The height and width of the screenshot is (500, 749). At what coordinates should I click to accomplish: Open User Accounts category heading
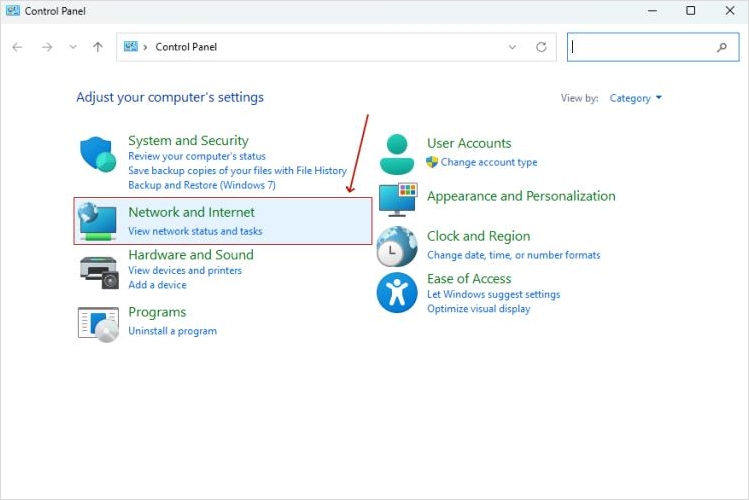click(x=469, y=143)
